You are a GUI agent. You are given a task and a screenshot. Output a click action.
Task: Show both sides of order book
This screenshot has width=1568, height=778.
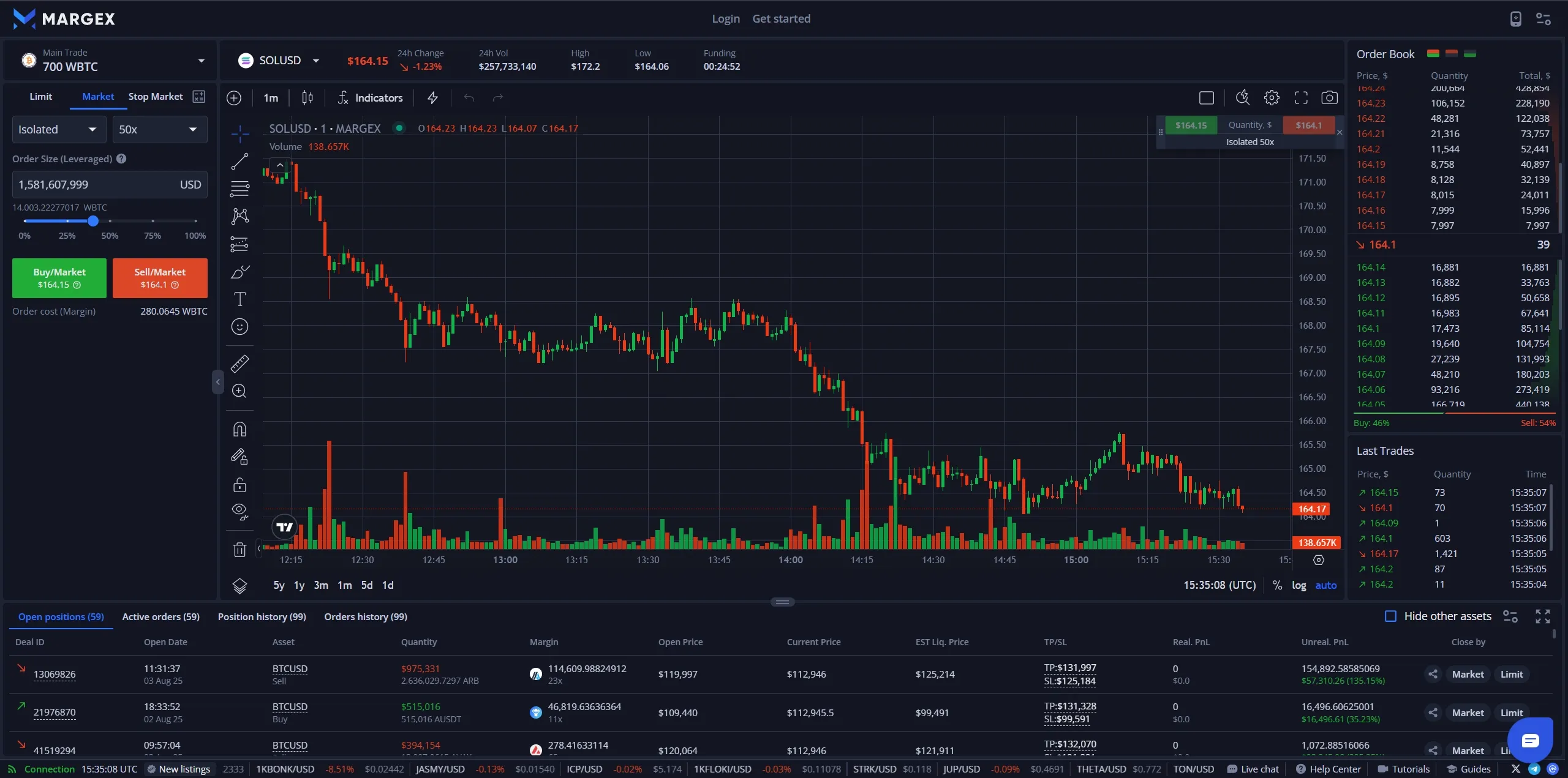(x=1433, y=54)
